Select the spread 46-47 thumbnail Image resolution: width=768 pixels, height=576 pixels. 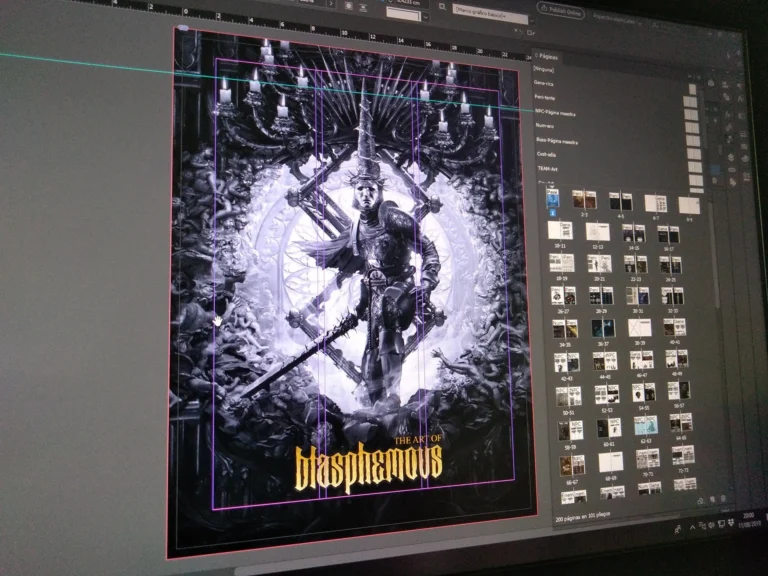point(641,360)
